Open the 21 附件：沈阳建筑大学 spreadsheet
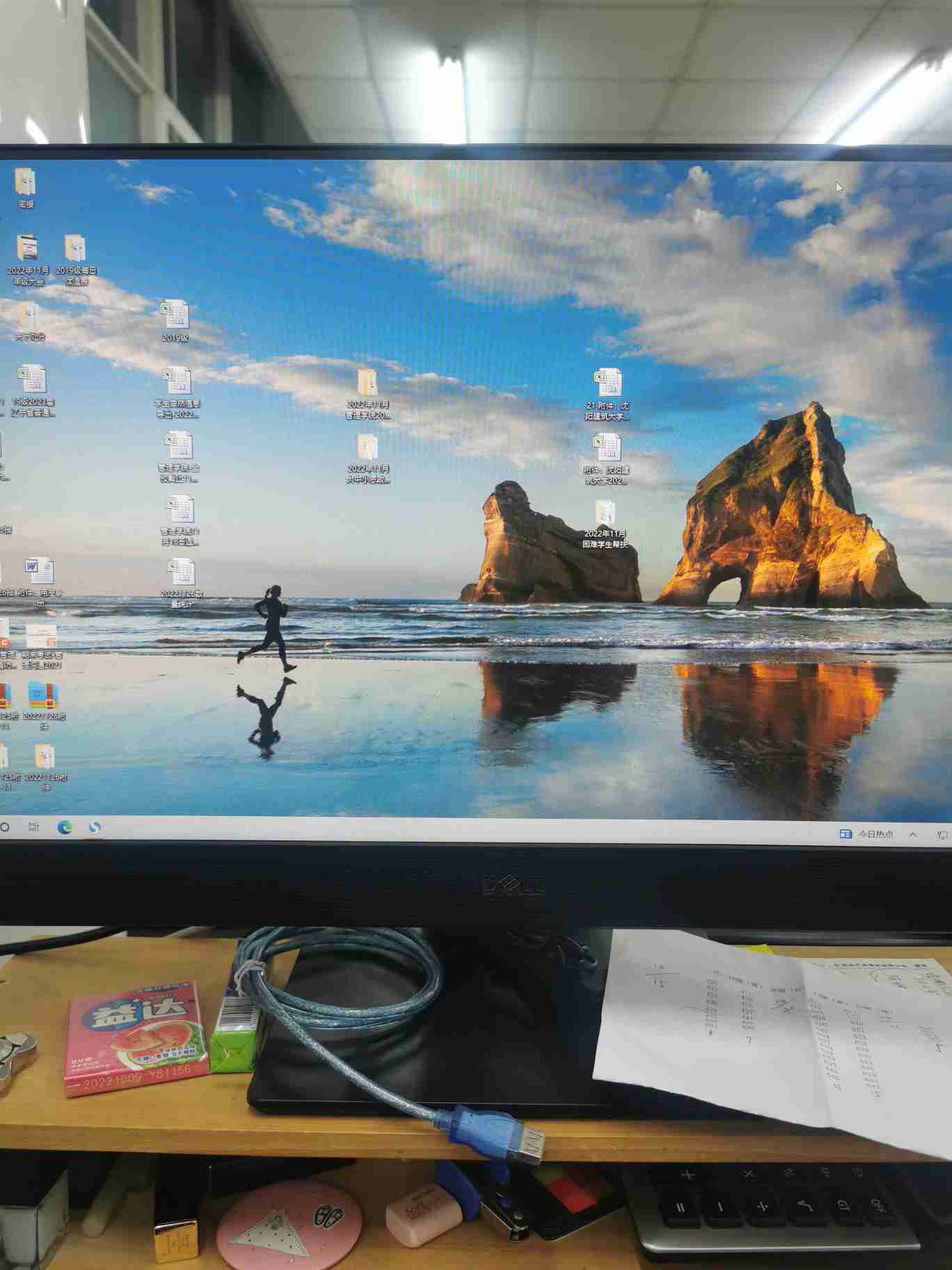 [607, 384]
